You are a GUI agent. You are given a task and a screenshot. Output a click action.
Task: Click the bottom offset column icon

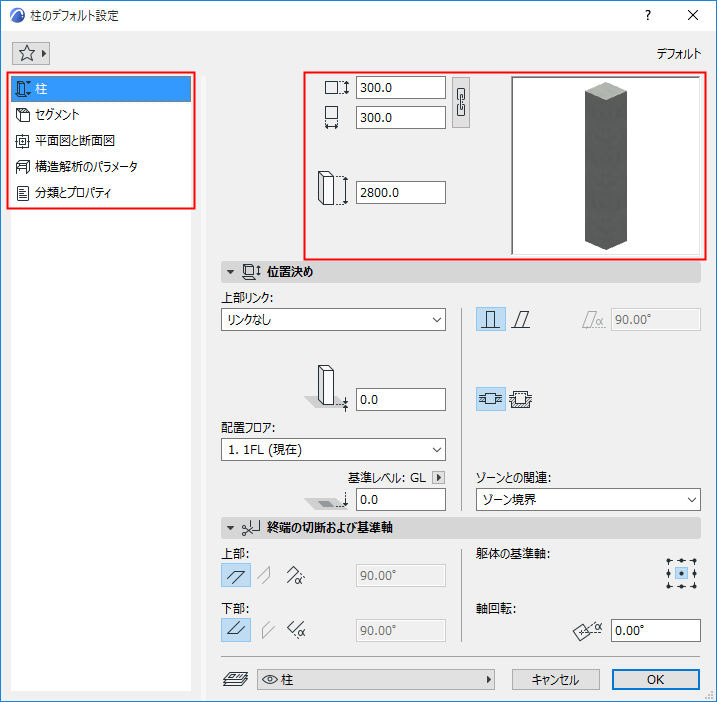click(x=327, y=388)
